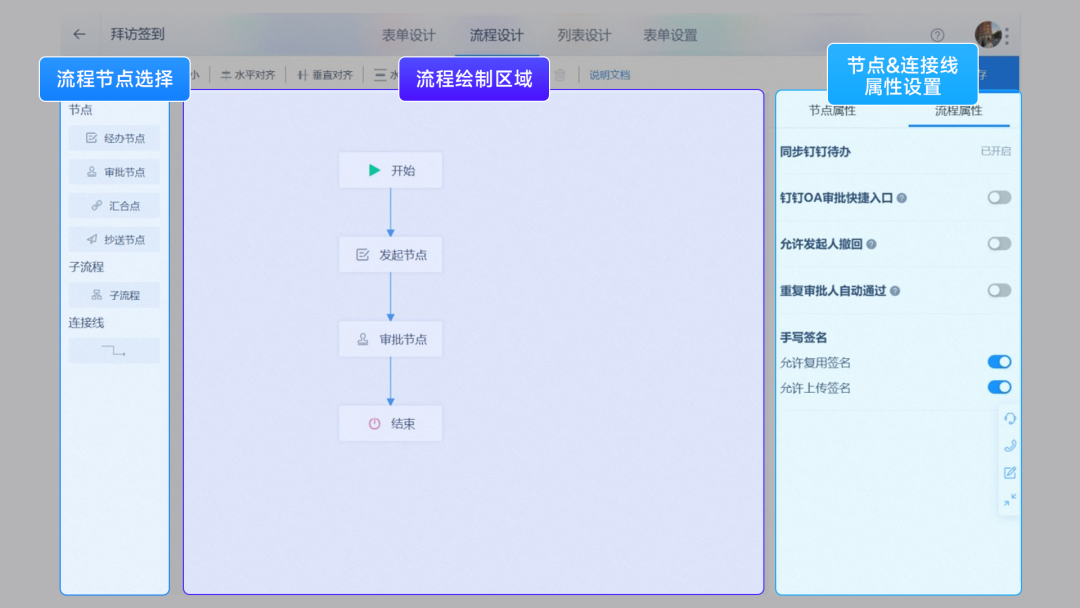Select the 连接线 connector line tool
The height and width of the screenshot is (608, 1080).
point(114,350)
